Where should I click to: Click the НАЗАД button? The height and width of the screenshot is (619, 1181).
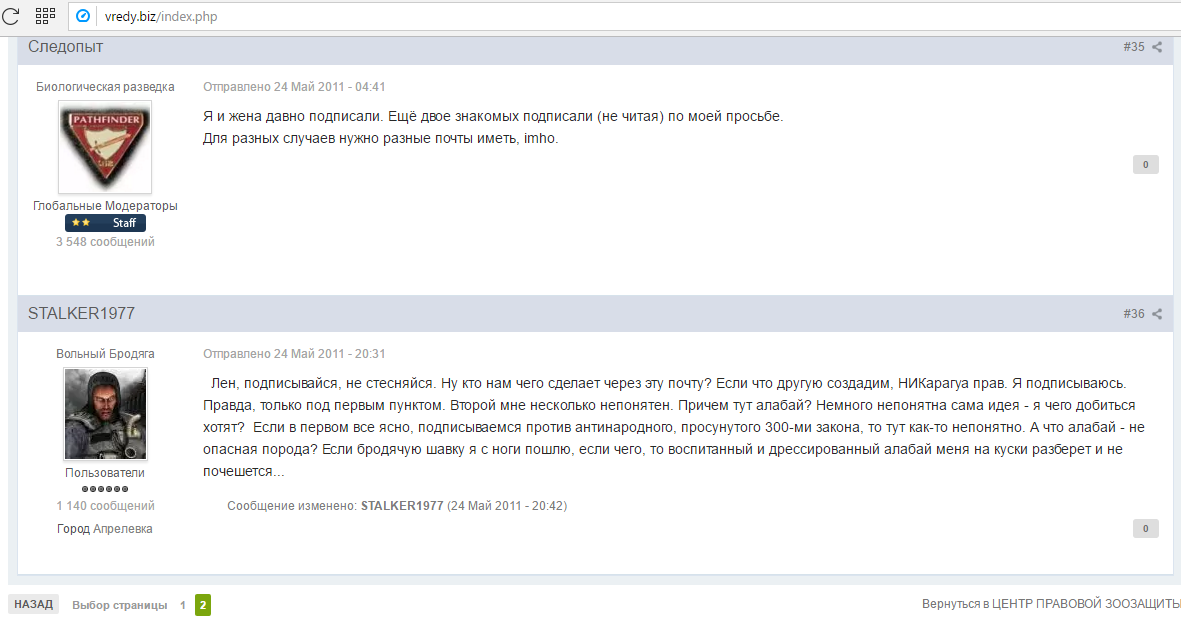pyautogui.click(x=33, y=604)
